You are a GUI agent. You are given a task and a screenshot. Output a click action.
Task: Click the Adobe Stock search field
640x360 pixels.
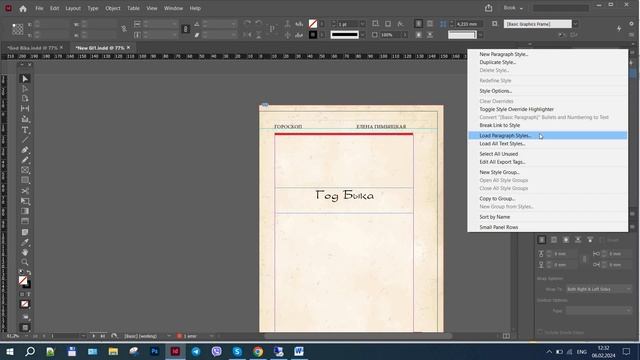point(560,8)
